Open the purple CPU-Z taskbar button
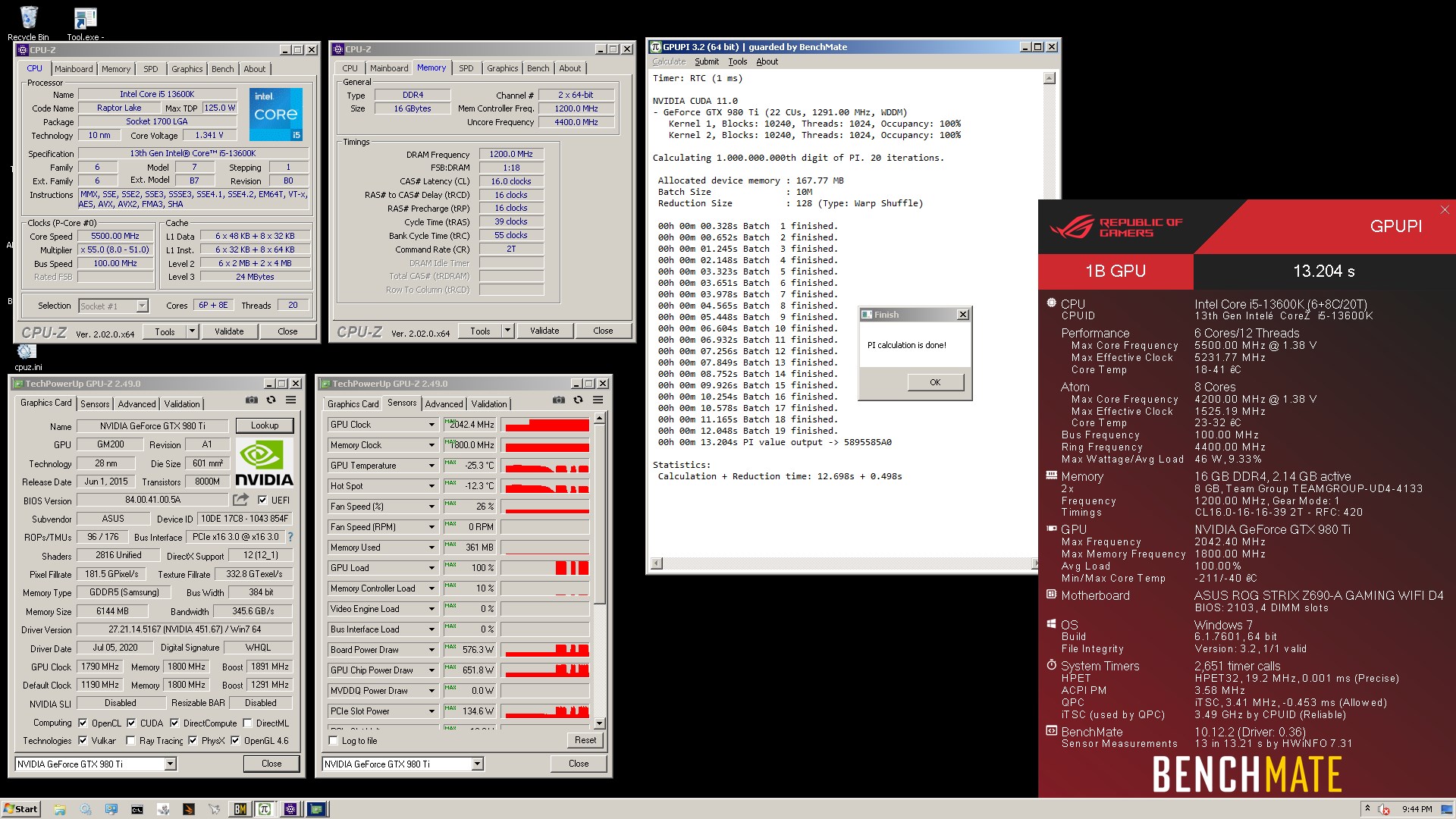 (x=290, y=809)
